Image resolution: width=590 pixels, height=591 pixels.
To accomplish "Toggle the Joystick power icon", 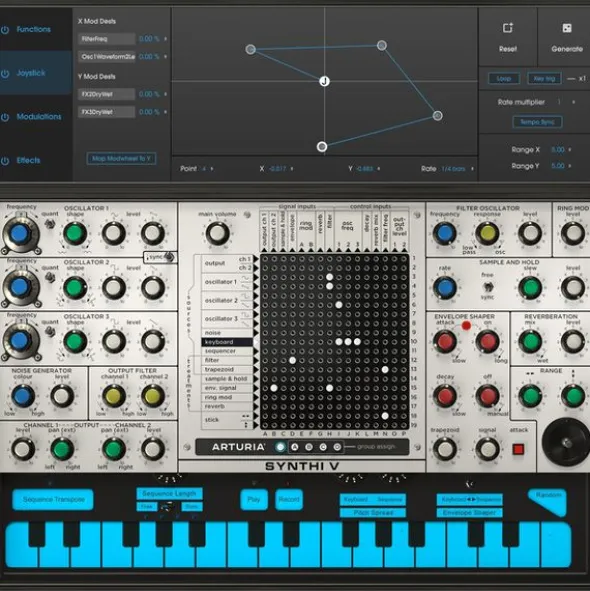I will [5, 73].
